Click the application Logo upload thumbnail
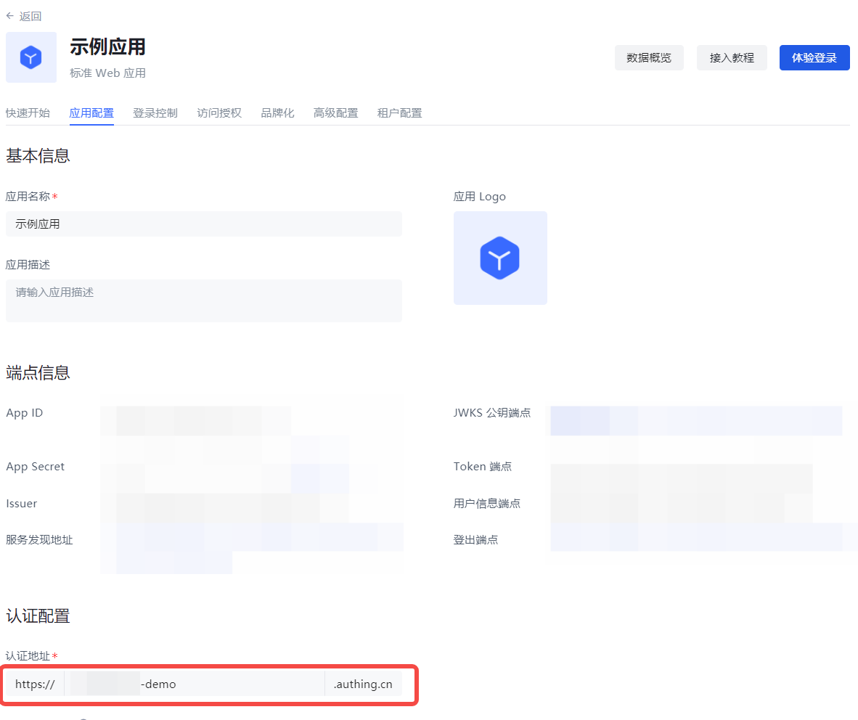 coord(500,258)
